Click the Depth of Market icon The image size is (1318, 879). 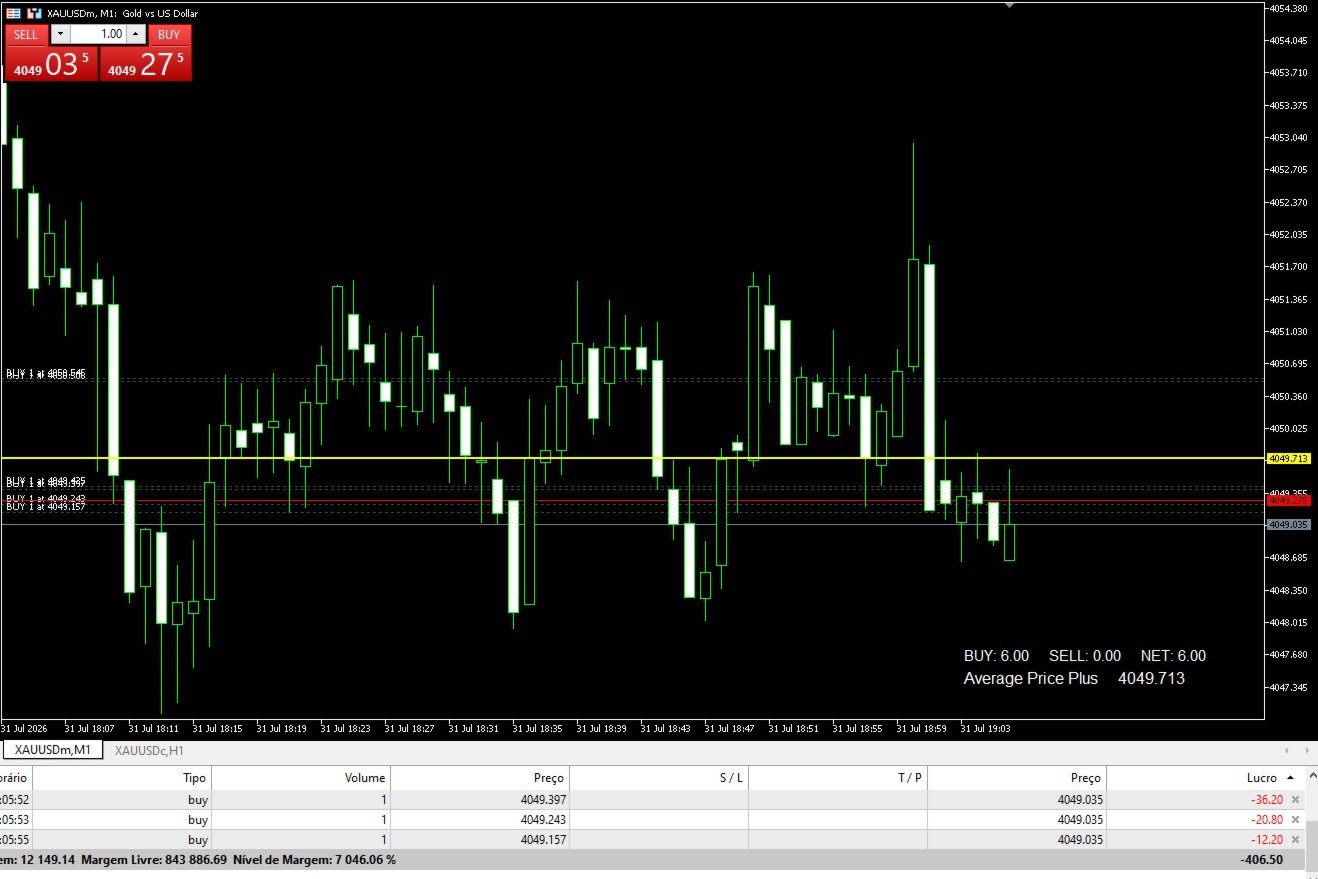coord(13,13)
